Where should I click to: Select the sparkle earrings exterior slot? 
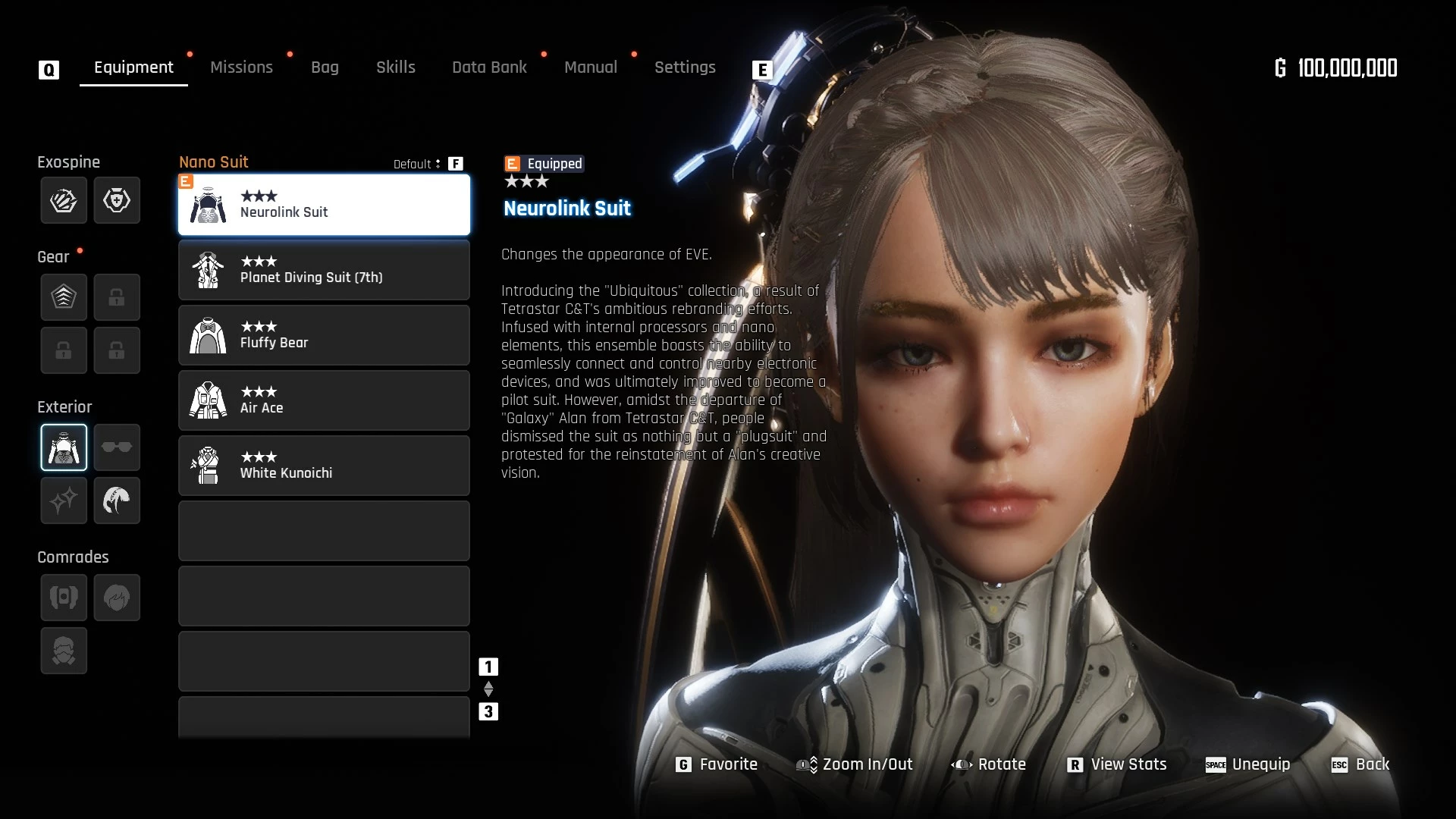[x=64, y=500]
